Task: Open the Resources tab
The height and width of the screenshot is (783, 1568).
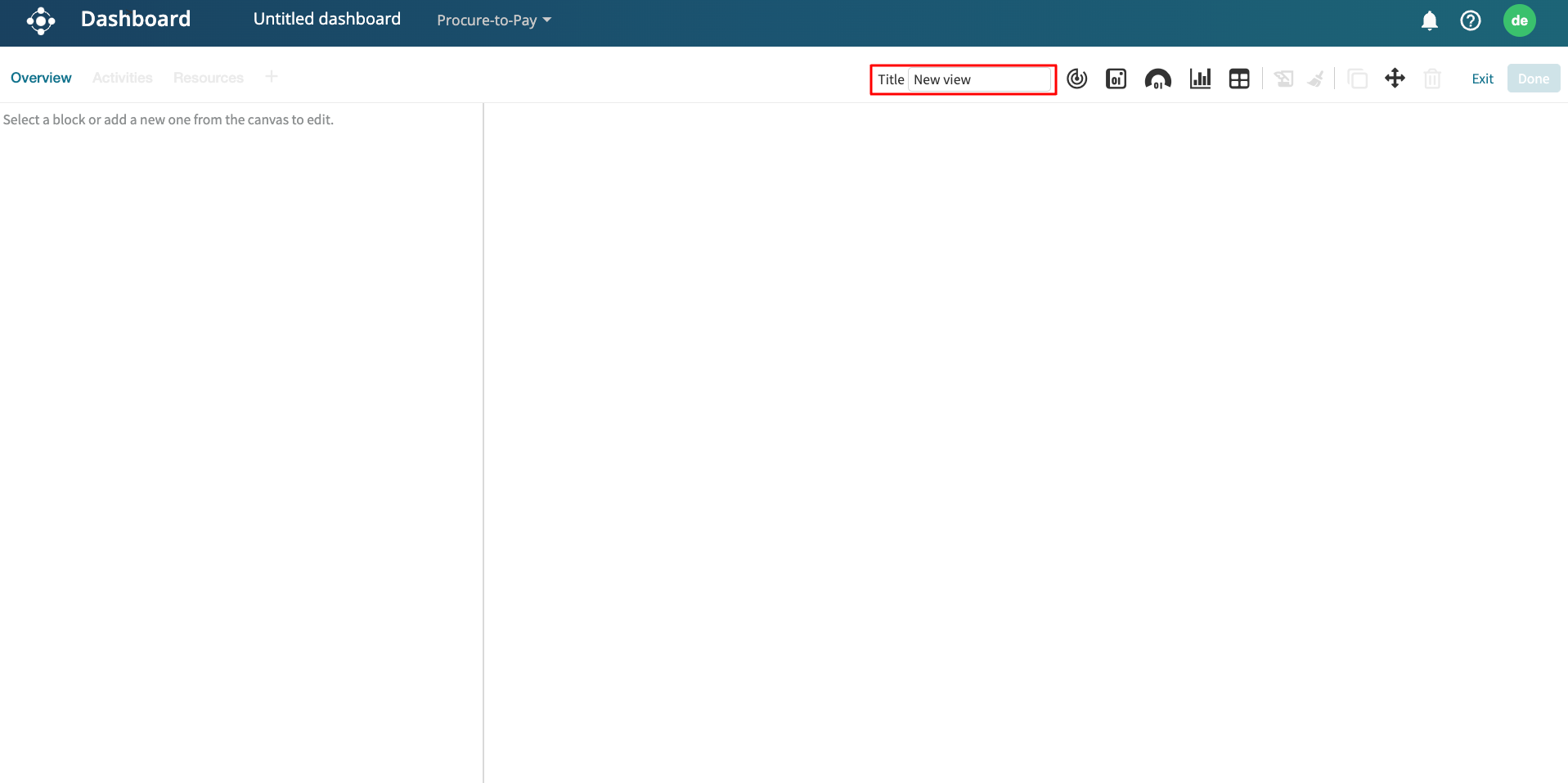Action: [208, 78]
